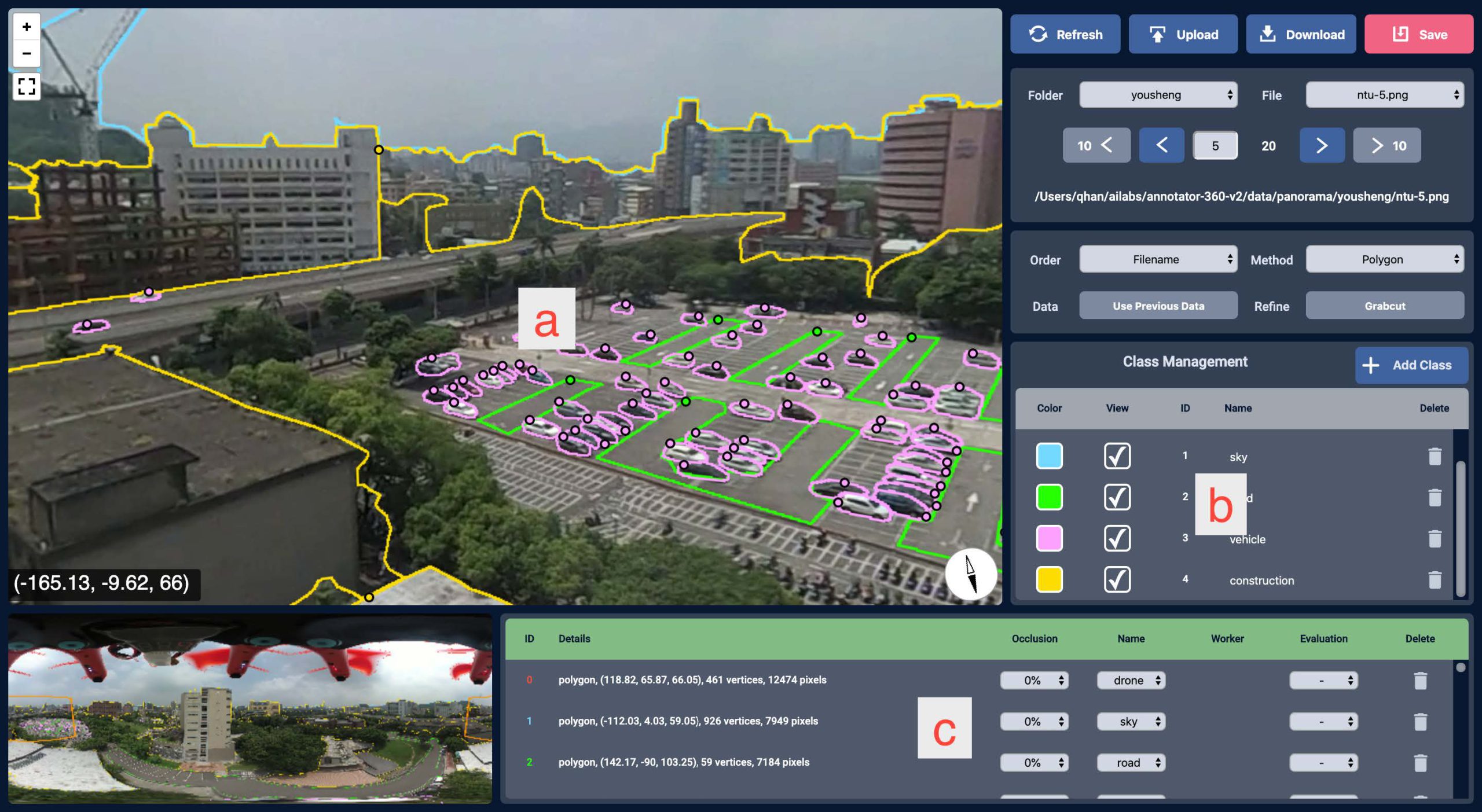Change the vehicle class color swatch
1482x812 pixels.
1050,538
